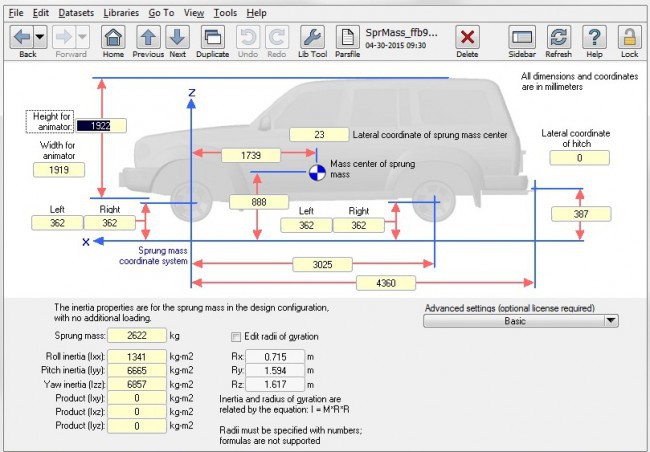Viewport: 650px width, 452px height.
Task: Toggle the Sidebar panel icon
Action: (x=522, y=37)
